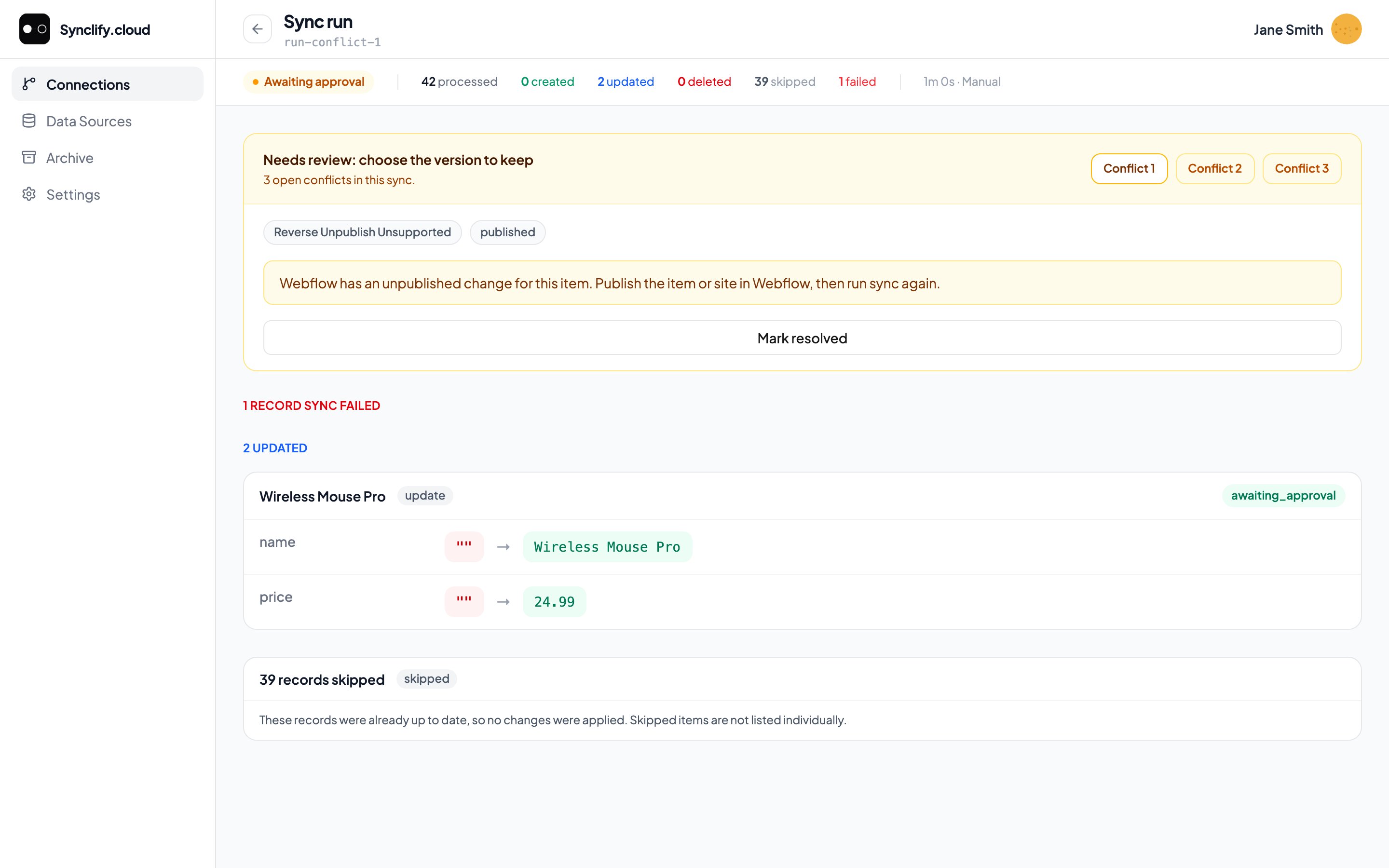Click the Wireless Mouse Pro record title
This screenshot has width=1389, height=868.
[x=322, y=497]
